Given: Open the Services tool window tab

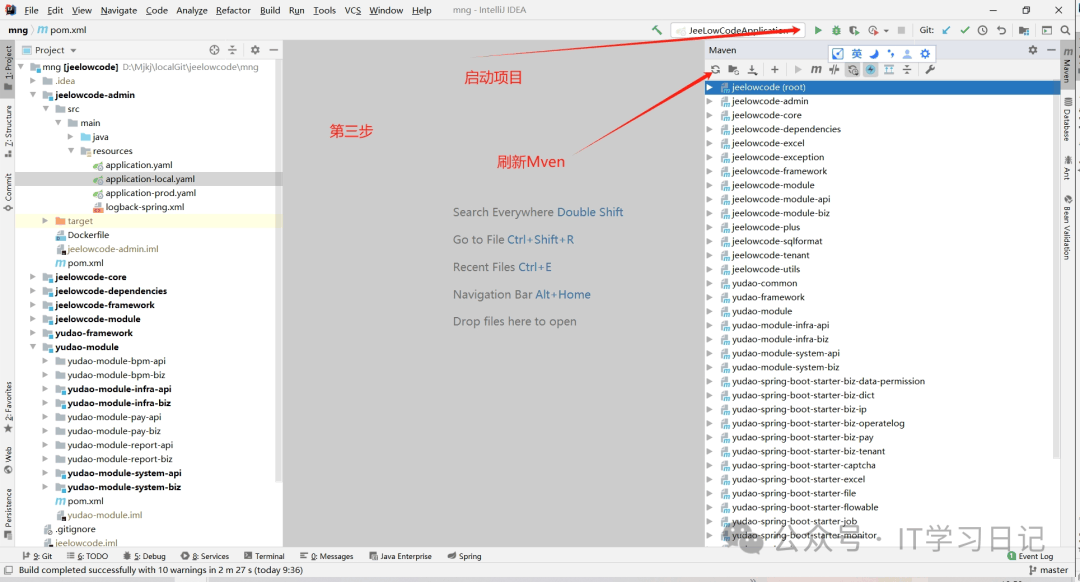Looking at the screenshot, I should [205, 556].
